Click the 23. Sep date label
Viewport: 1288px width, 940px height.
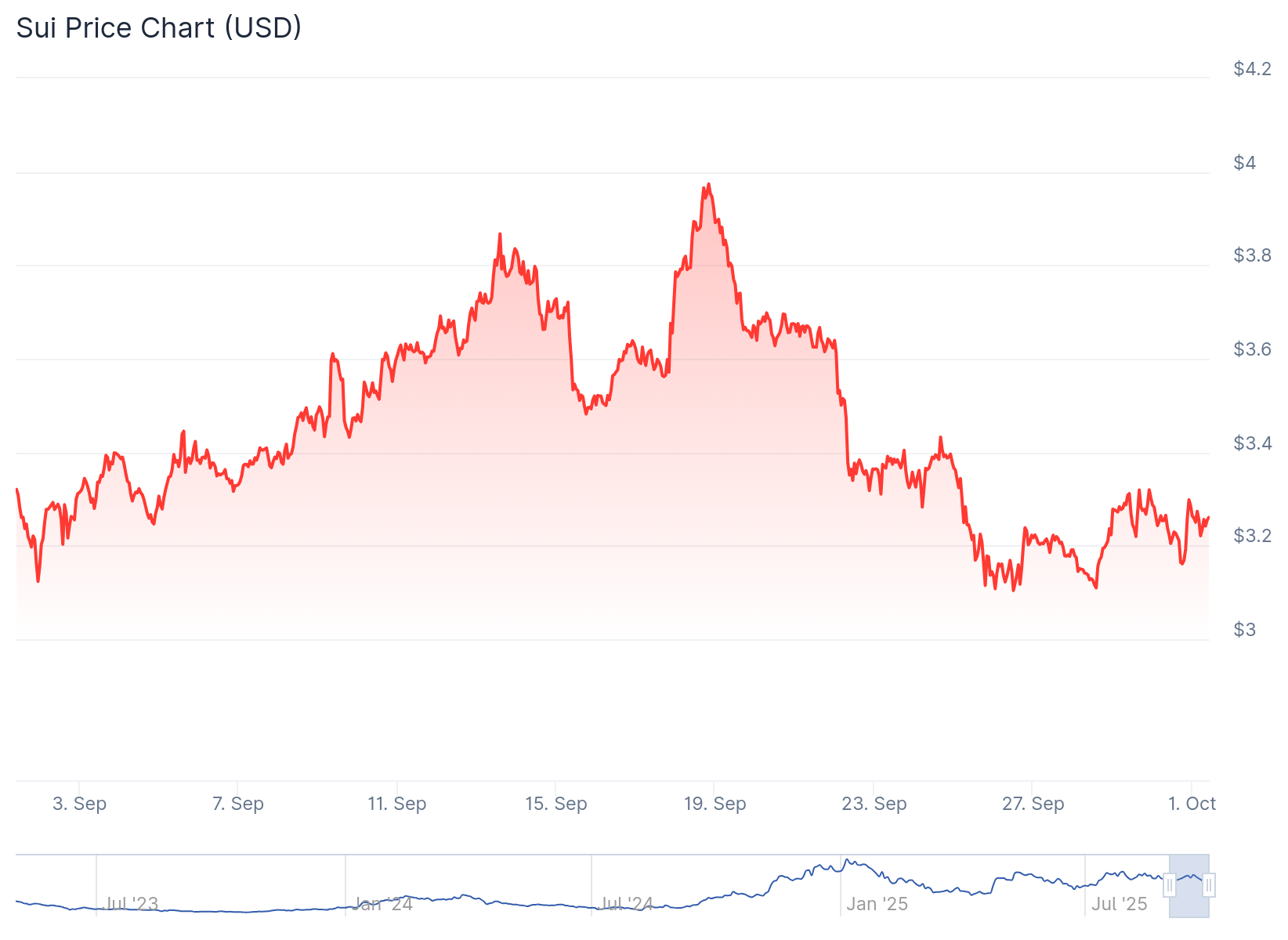(874, 804)
